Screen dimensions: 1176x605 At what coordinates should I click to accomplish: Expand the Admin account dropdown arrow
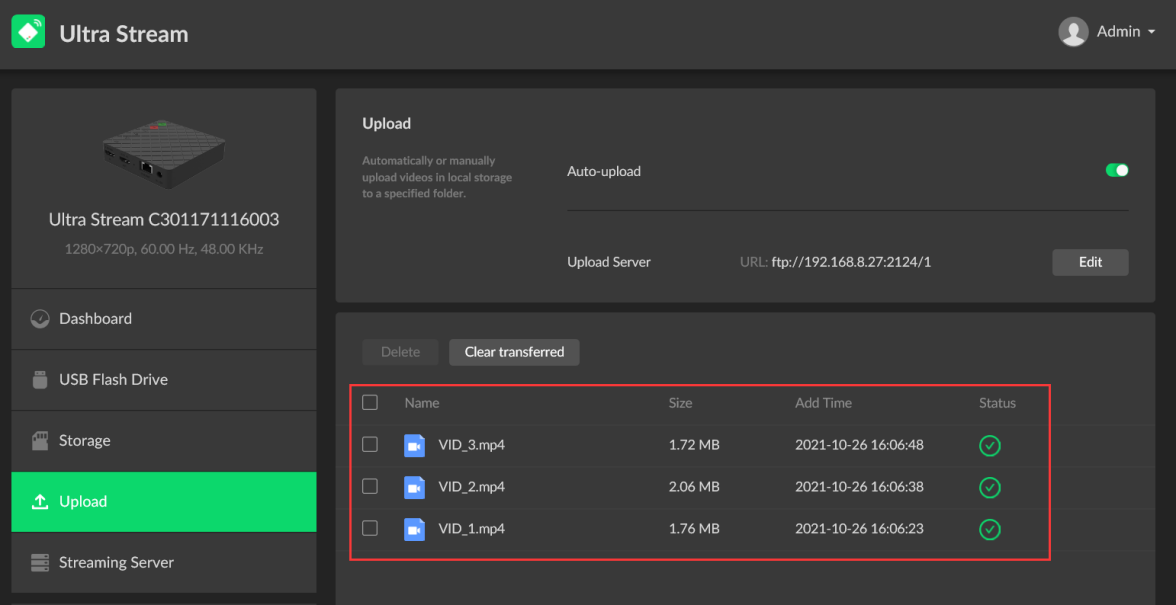pyautogui.click(x=1150, y=32)
